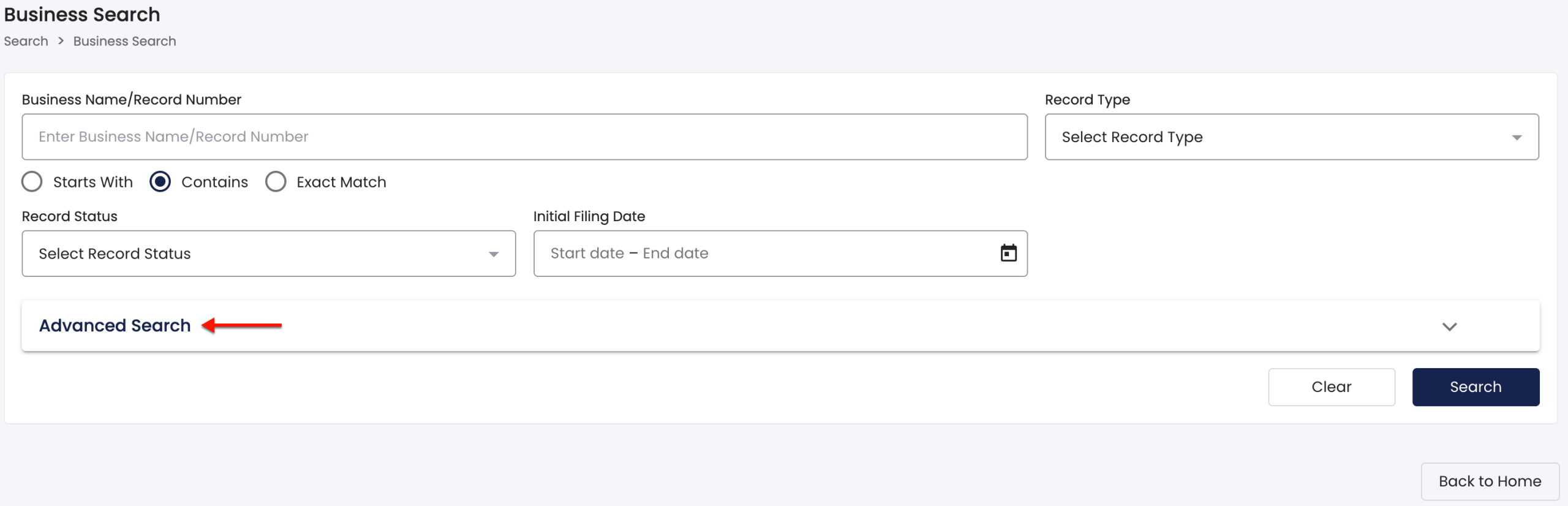This screenshot has width=1568, height=506.
Task: Go to Search in the breadcrumb
Action: (x=26, y=41)
